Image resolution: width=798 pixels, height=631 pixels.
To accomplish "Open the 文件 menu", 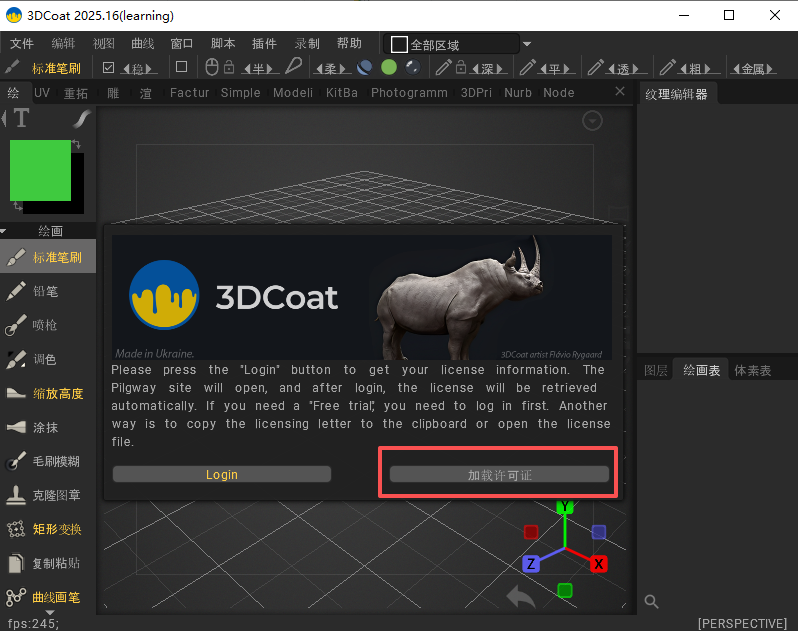I will 21,44.
